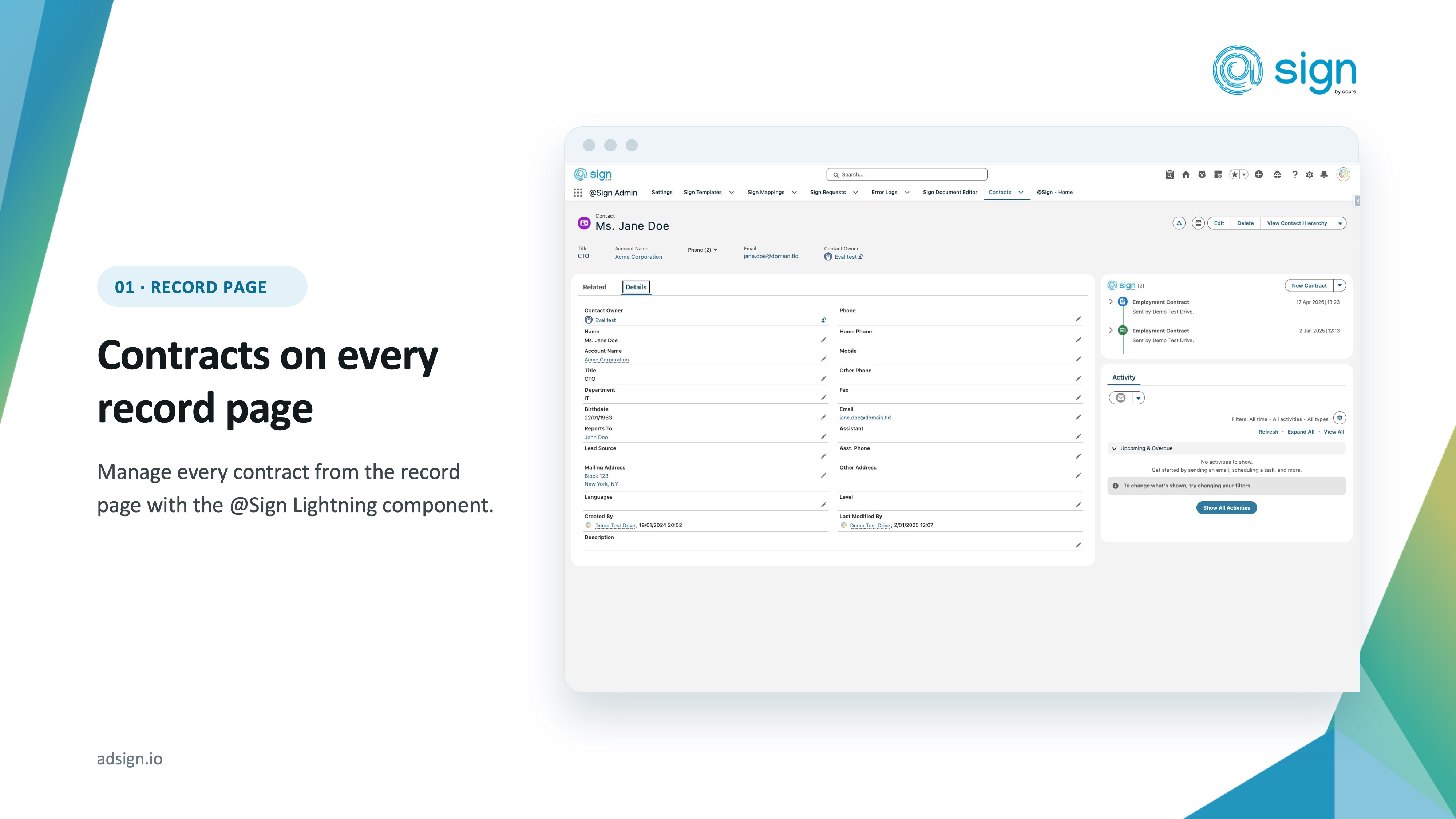The image size is (1456, 819).
Task: Expand the 2 Jan 2025 Employment Contract row
Action: click(x=1111, y=330)
